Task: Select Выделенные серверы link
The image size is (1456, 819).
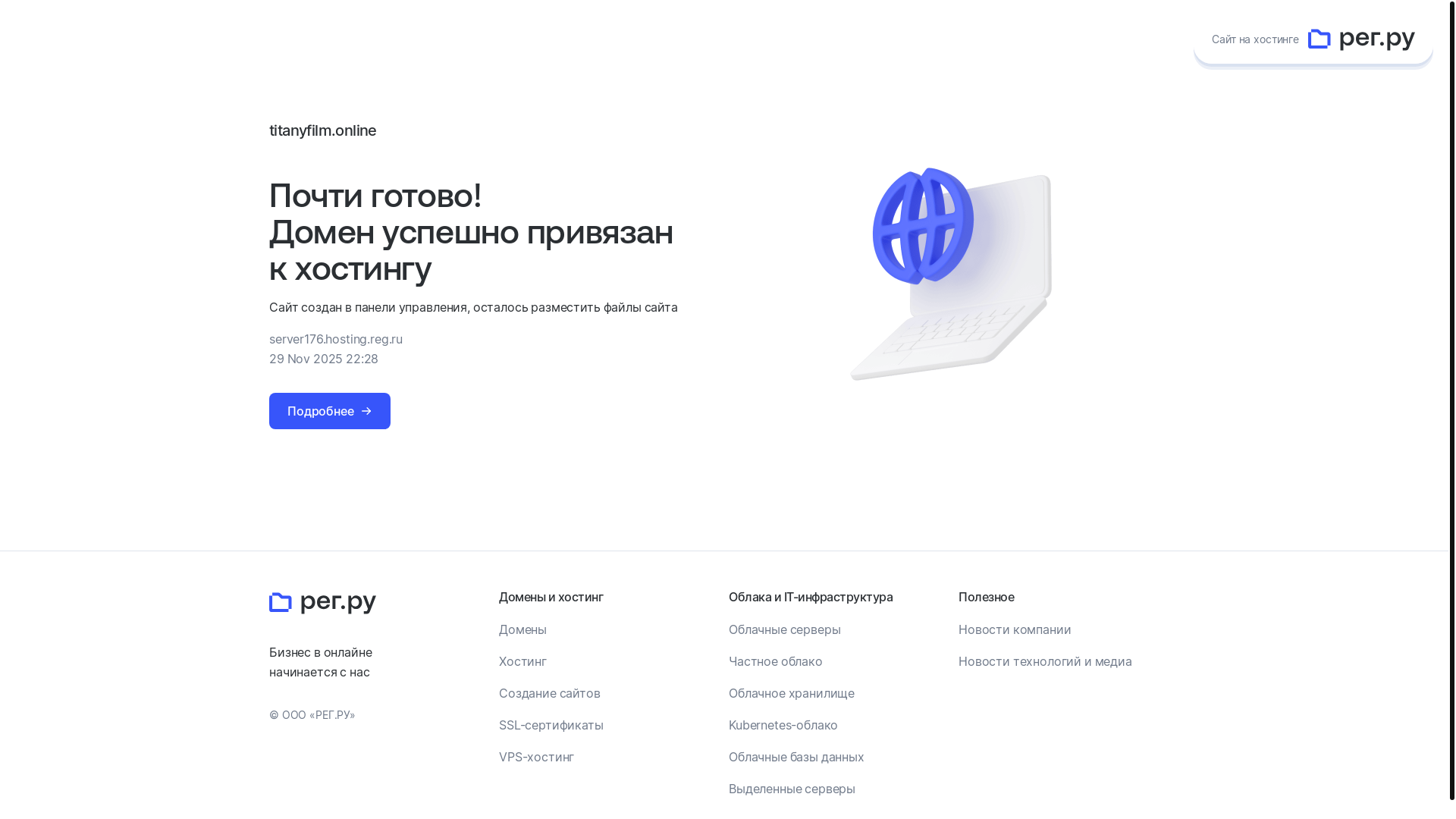Action: point(791,789)
